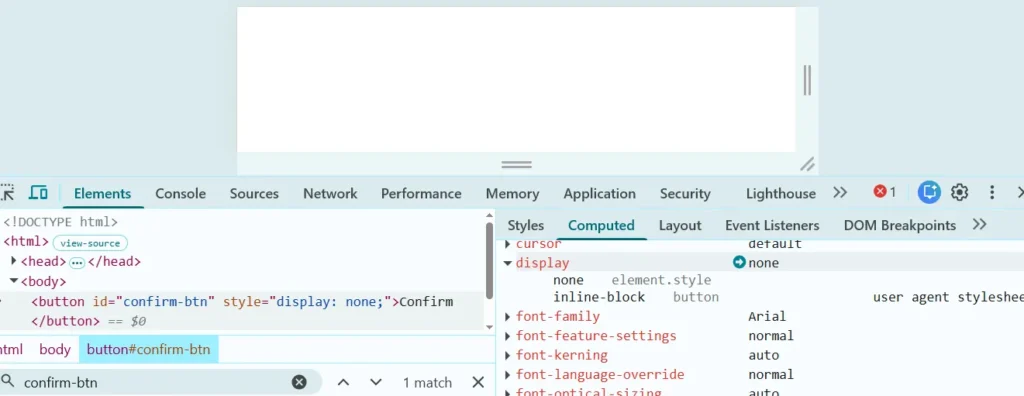
Task: Click the page's bottom horizontal resize handle
Action: pos(517,164)
